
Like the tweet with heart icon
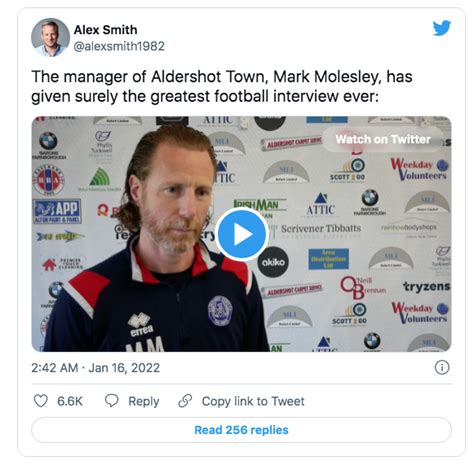41,401
